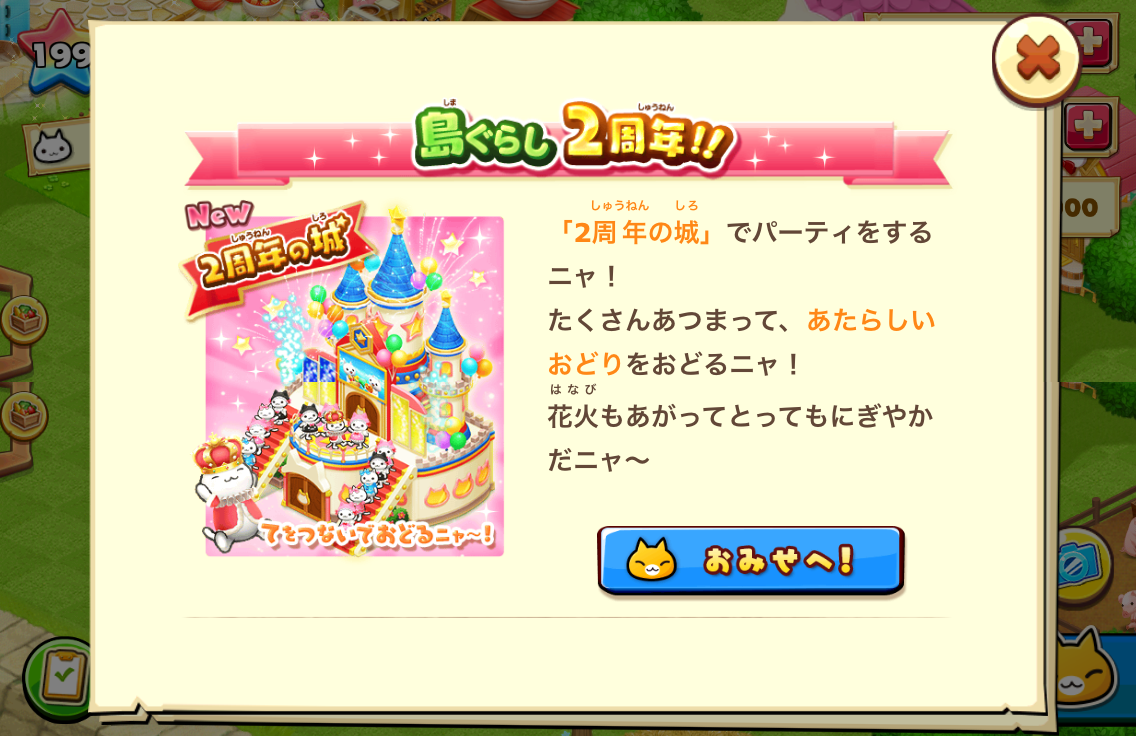This screenshot has width=1136, height=736.
Task: Close the anniversary popup with the orange X
Action: pyautogui.click(x=1036, y=59)
